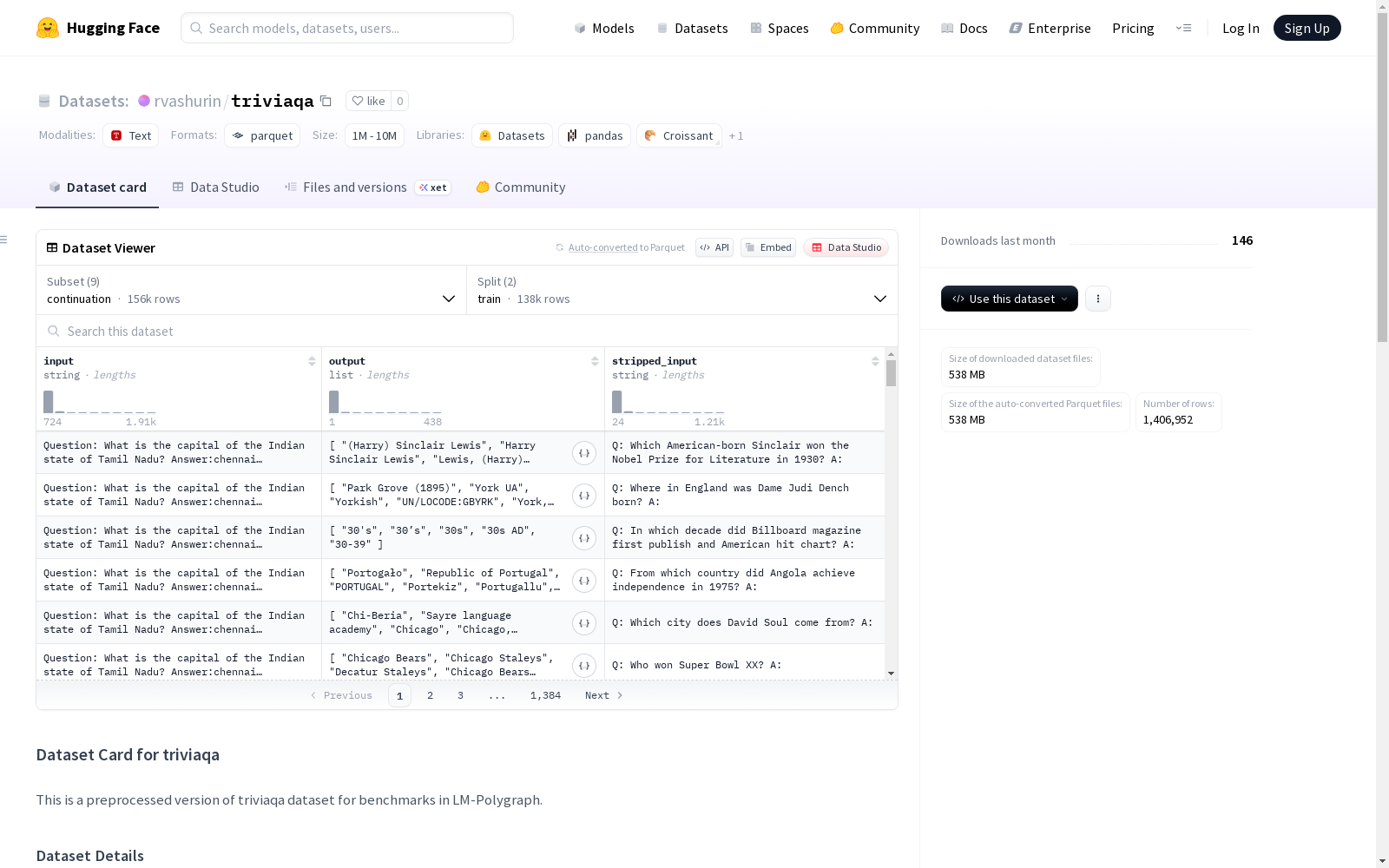Copy dataset name with the copy icon
The height and width of the screenshot is (868, 1389).
pyautogui.click(x=326, y=101)
